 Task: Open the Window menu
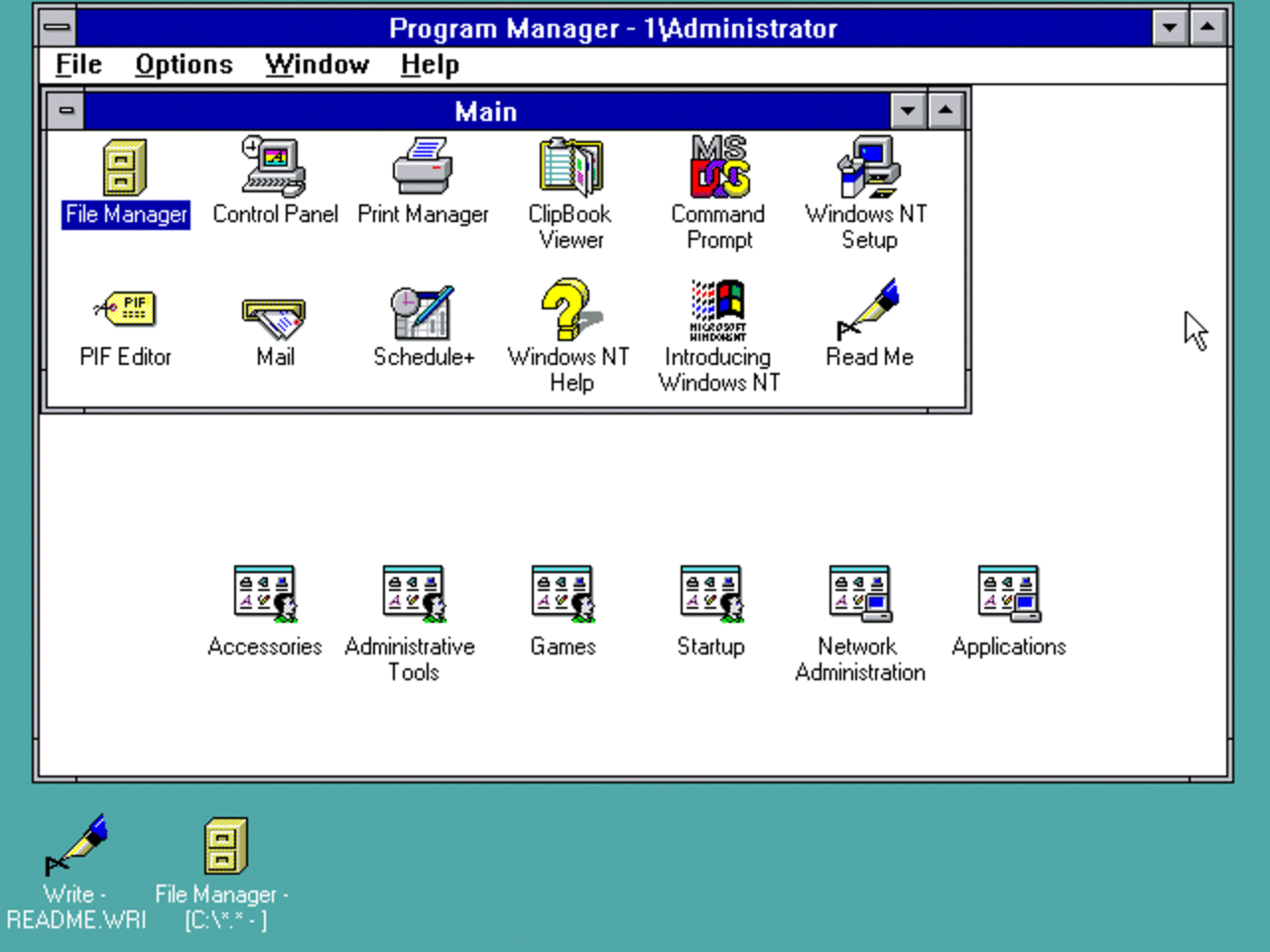click(317, 64)
